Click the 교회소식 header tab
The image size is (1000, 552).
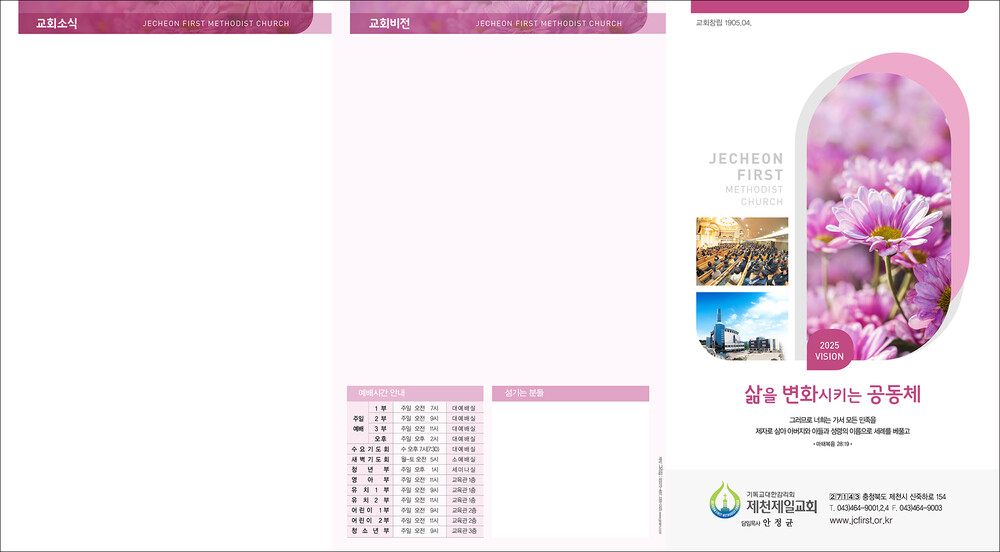point(57,23)
